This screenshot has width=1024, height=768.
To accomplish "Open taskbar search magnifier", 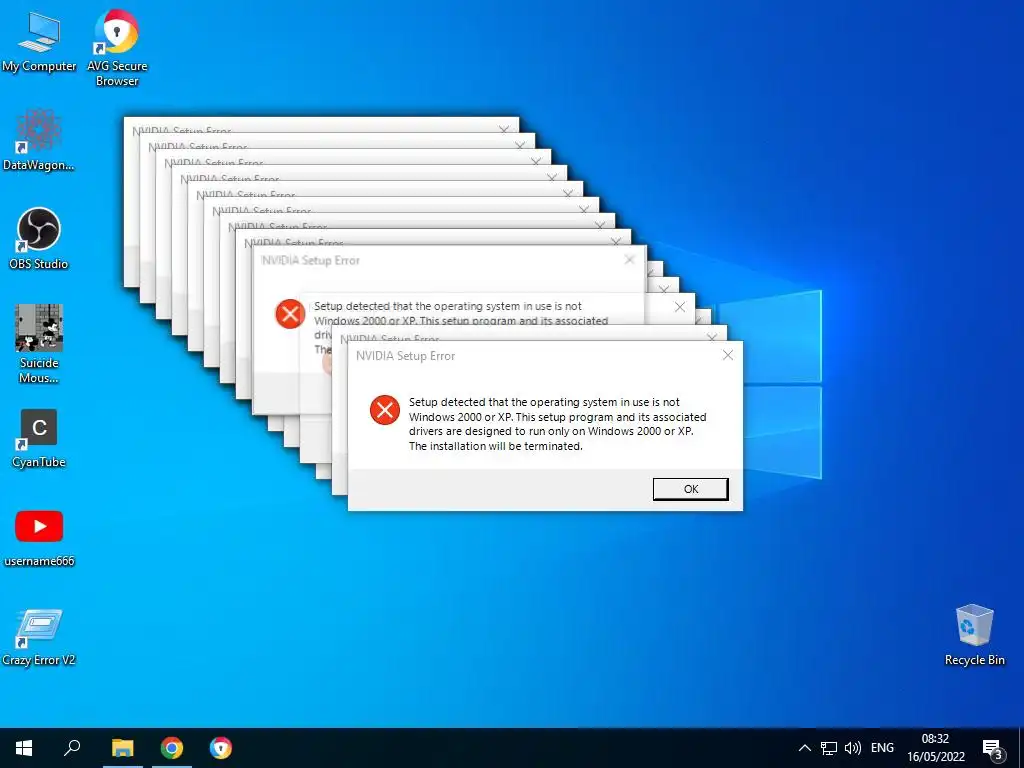I will tap(72, 748).
